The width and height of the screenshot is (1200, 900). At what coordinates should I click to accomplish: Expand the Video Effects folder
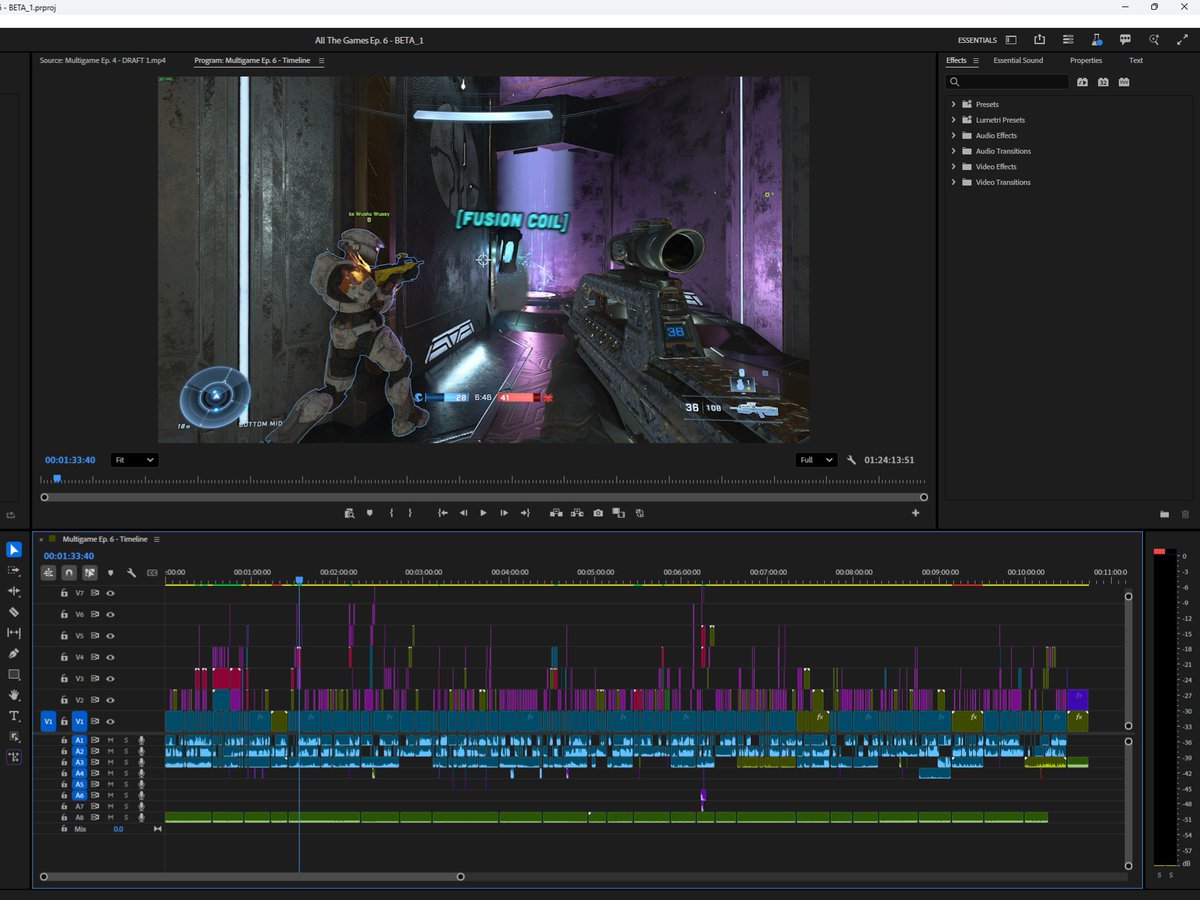[x=954, y=167]
